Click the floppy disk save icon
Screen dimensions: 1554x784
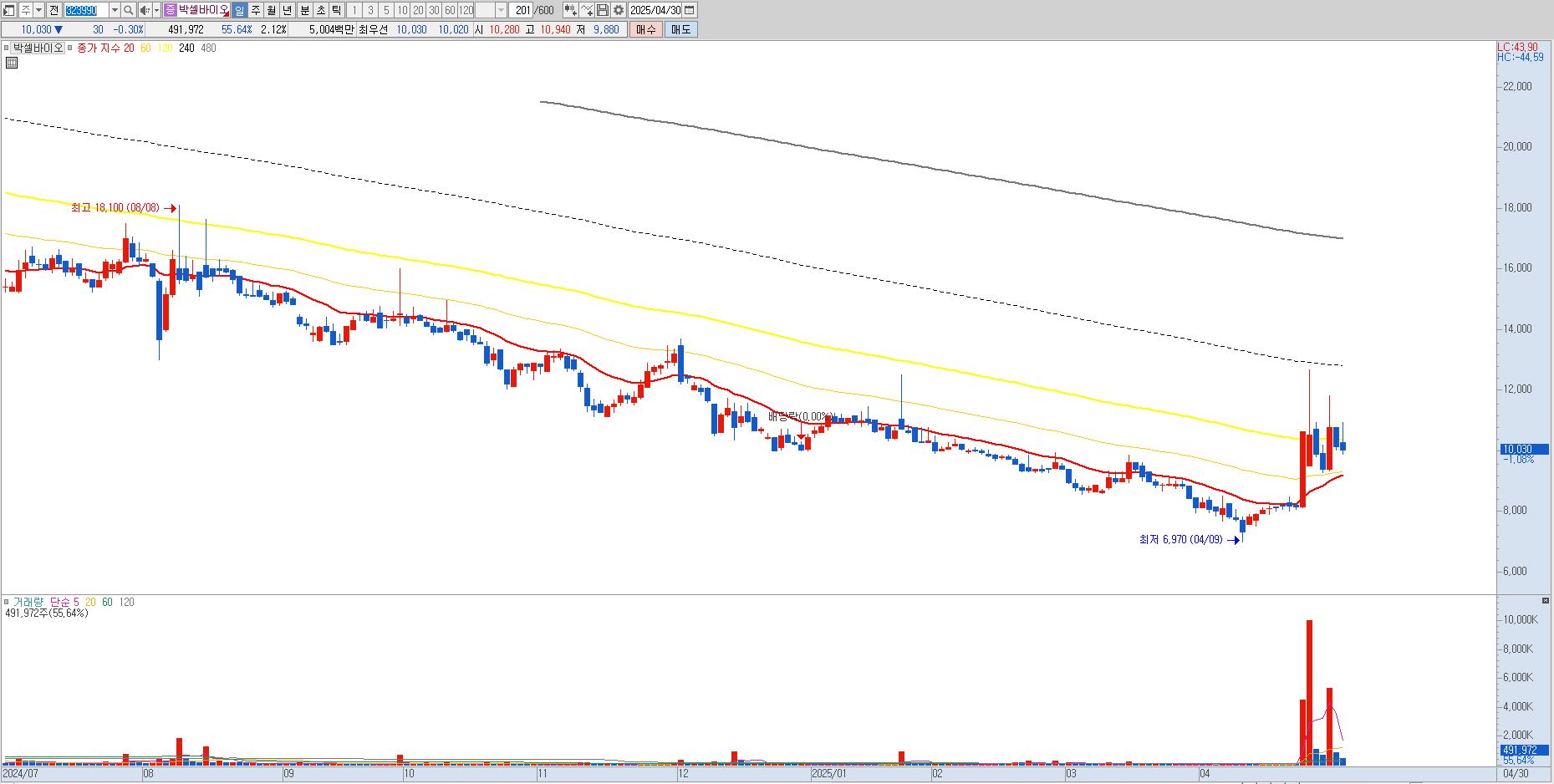coord(603,10)
